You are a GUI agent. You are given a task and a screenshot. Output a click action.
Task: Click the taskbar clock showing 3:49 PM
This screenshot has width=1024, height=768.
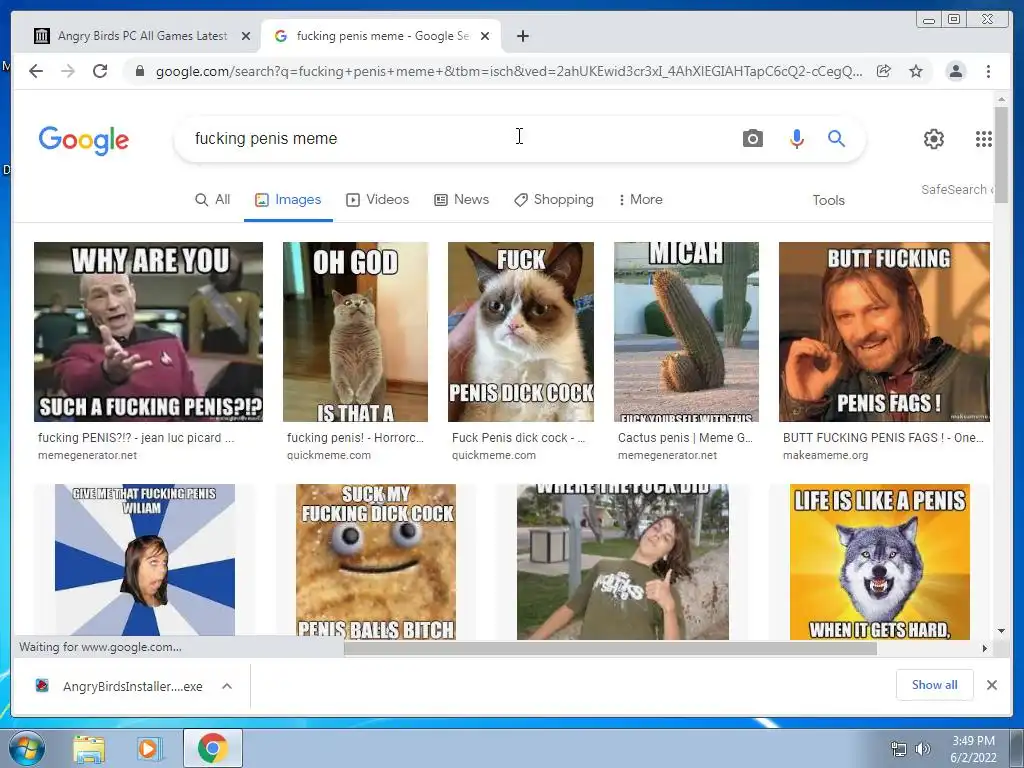[x=973, y=749]
